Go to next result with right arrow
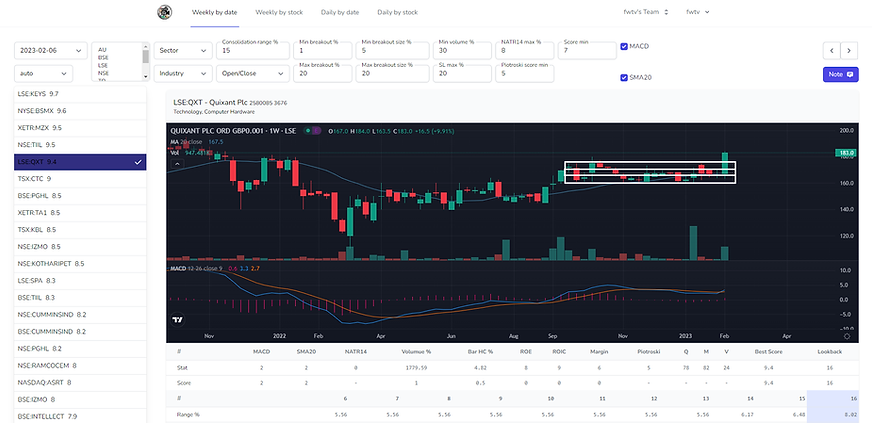Viewport: 872px width, 423px height. (849, 51)
